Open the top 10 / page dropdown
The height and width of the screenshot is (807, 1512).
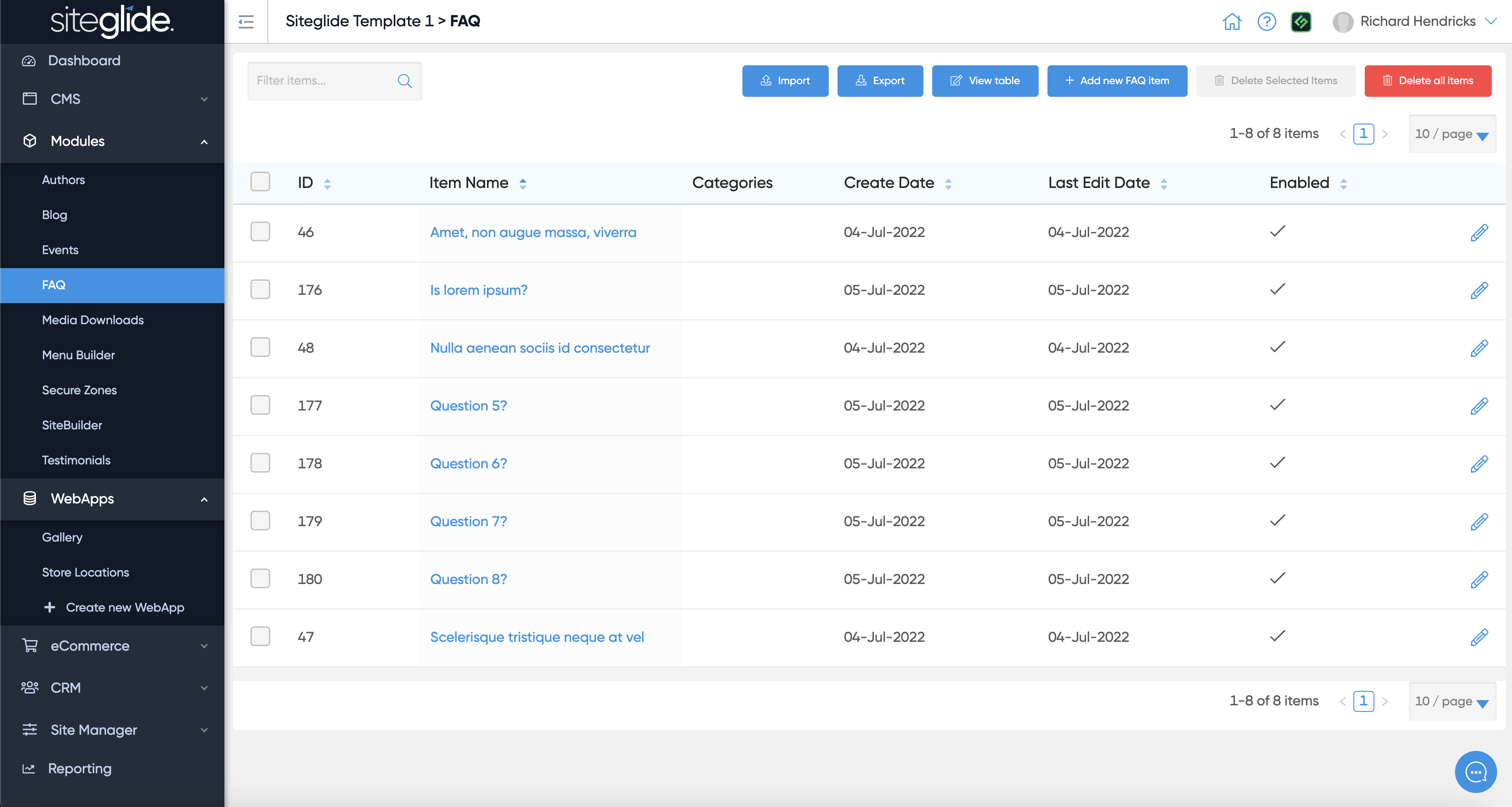[1452, 134]
